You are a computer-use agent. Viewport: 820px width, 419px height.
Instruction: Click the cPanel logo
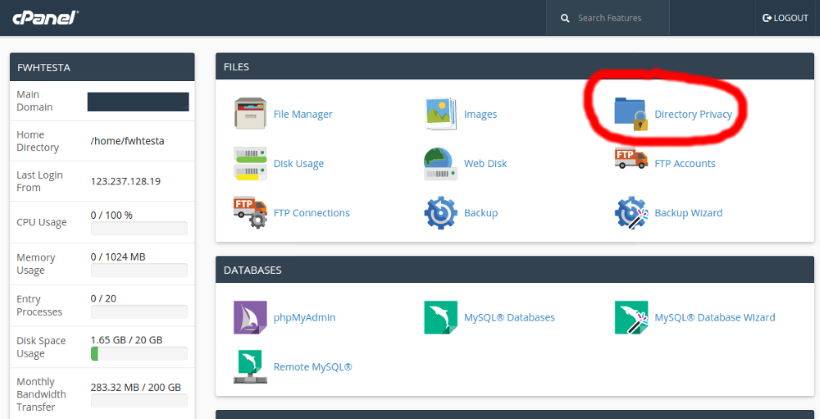point(45,18)
